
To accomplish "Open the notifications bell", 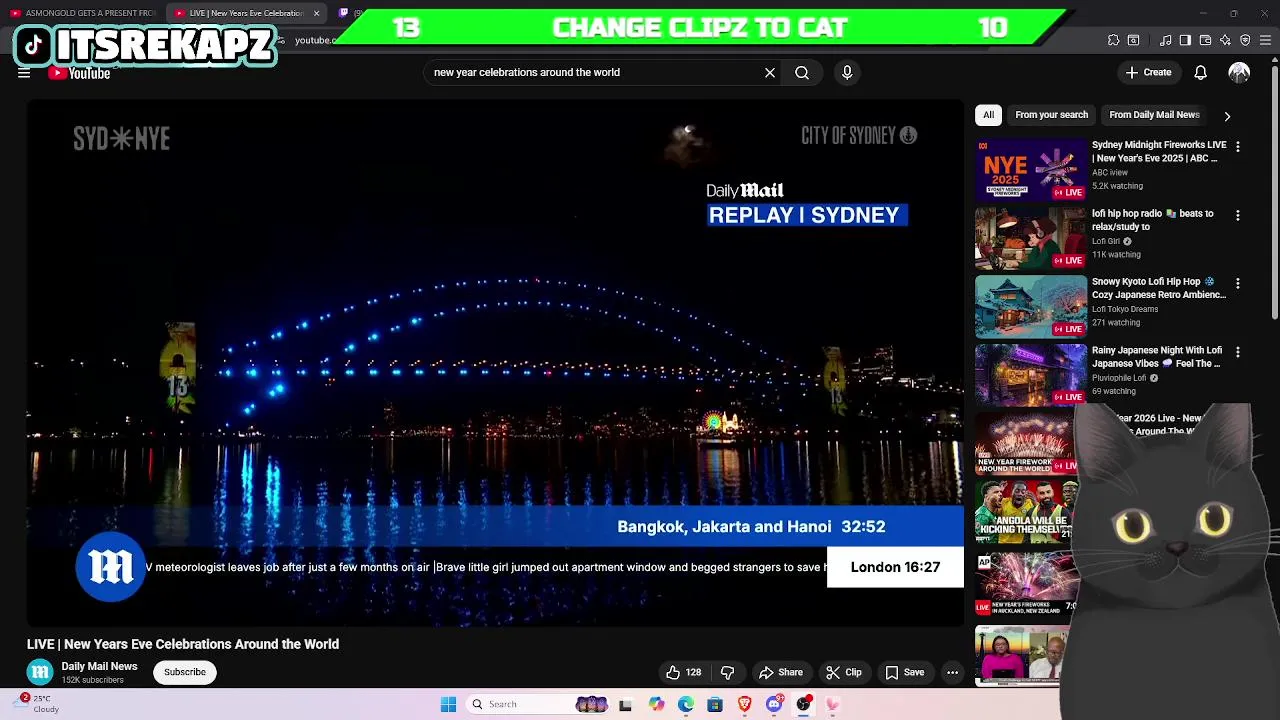I will tap(1200, 72).
